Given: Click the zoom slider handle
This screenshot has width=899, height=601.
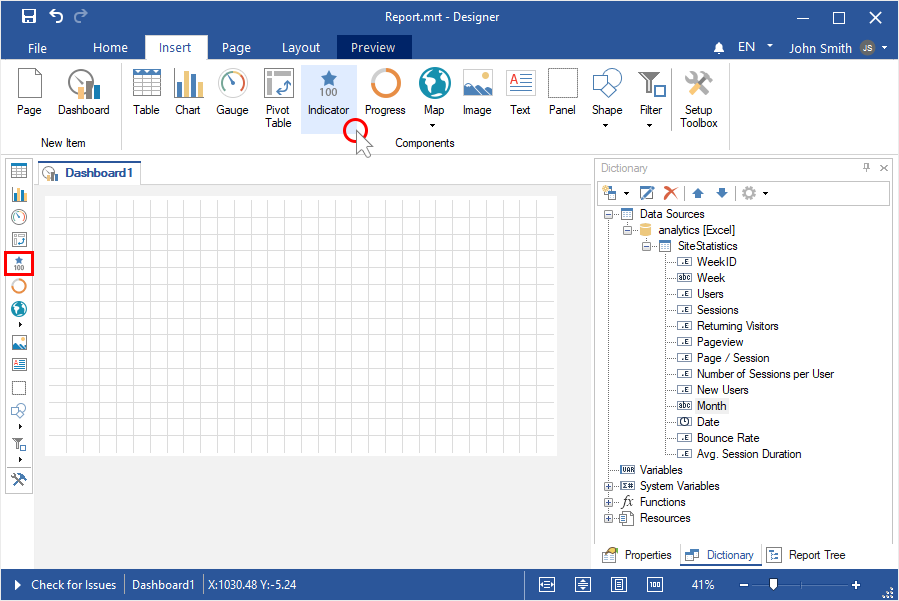Looking at the screenshot, I should point(773,585).
